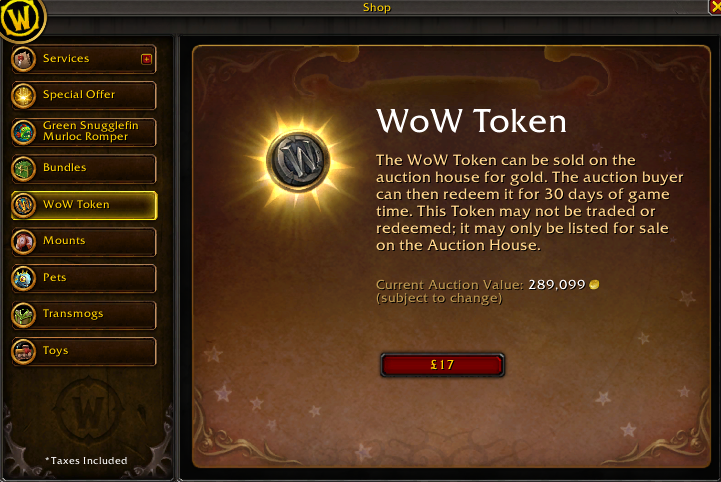Click the Mounts category icon
The height and width of the screenshot is (482, 721).
[x=23, y=242]
